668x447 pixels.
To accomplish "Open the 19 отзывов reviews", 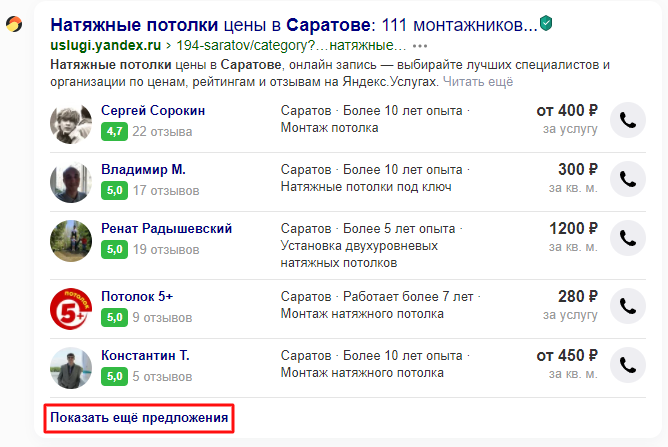I will pyautogui.click(x=166, y=250).
